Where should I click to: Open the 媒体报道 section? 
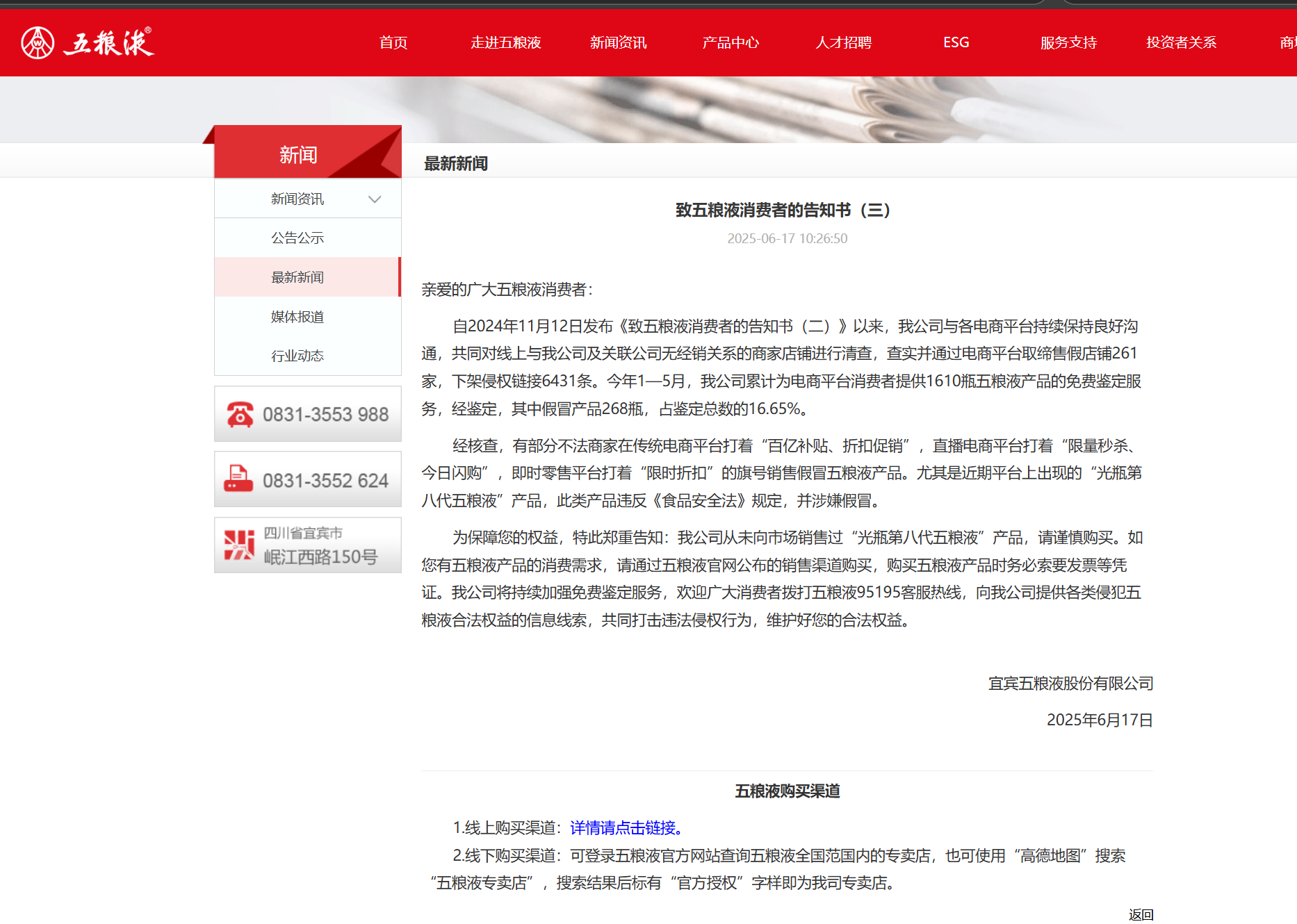tap(297, 316)
